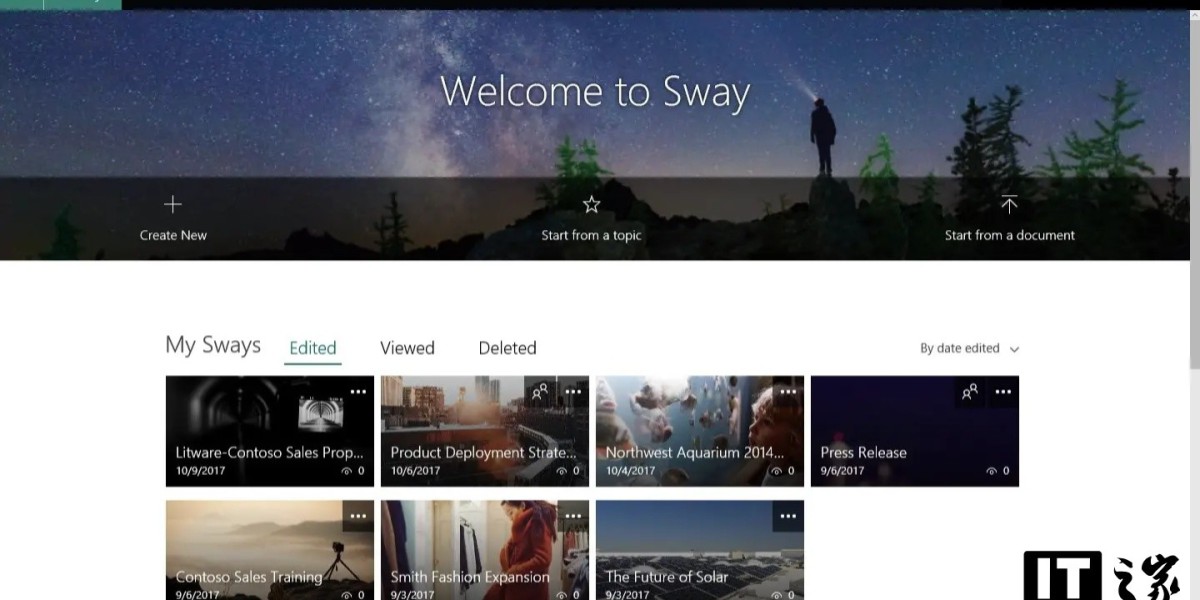
Task: Click shared people icon on Product Deployment card
Action: pyautogui.click(x=540, y=392)
